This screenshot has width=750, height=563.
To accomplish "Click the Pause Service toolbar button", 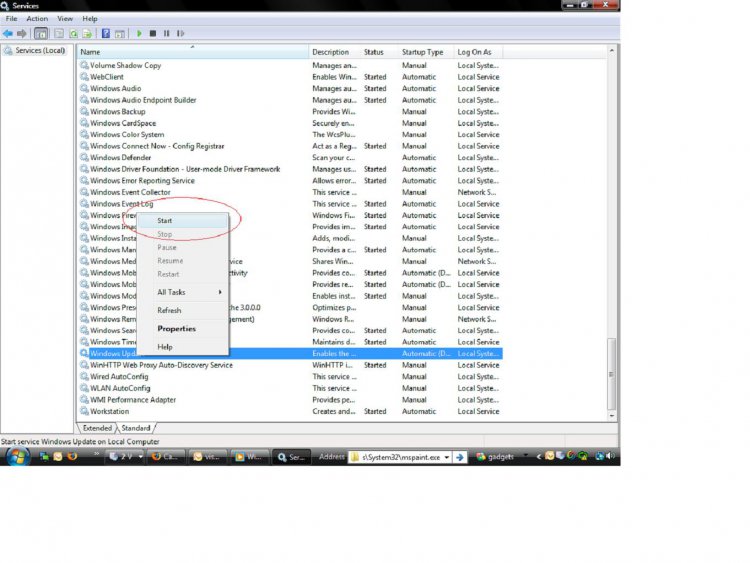I will point(166,33).
